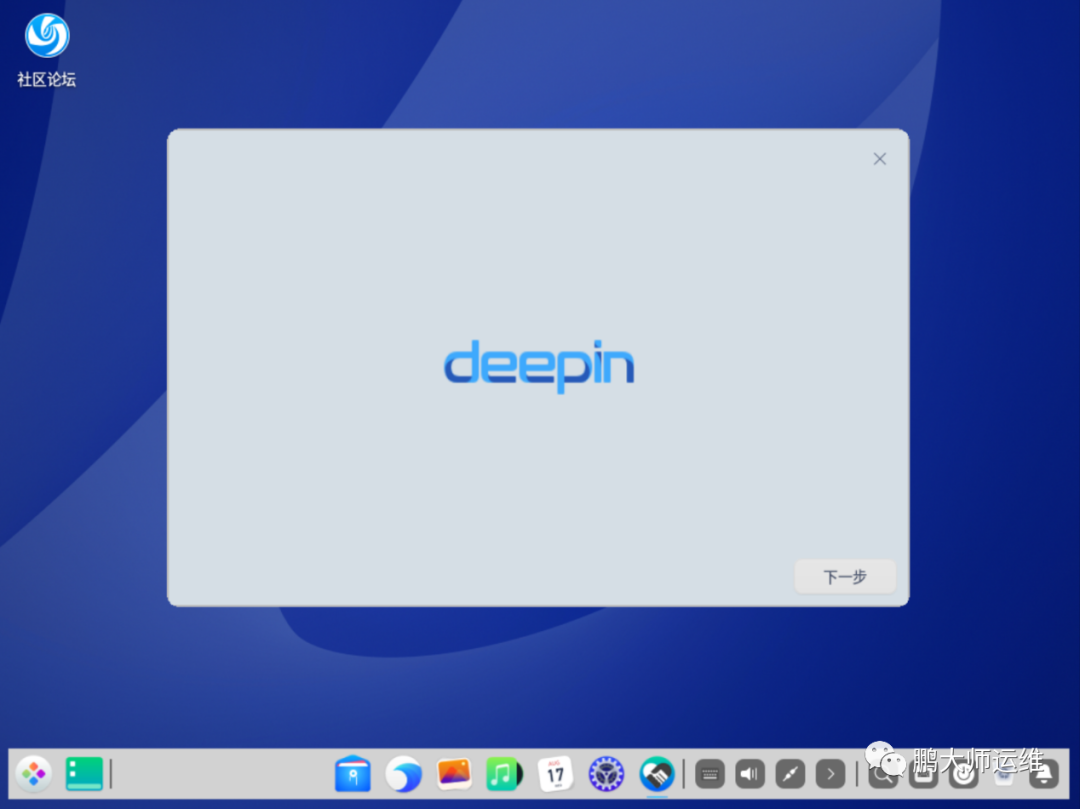The width and height of the screenshot is (1080, 809).
Task: Open Control Center gear icon
Action: tap(606, 774)
